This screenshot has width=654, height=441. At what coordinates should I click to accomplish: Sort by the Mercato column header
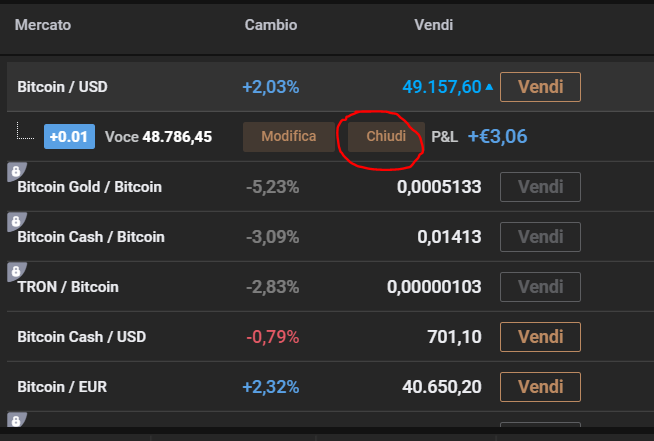coord(43,25)
